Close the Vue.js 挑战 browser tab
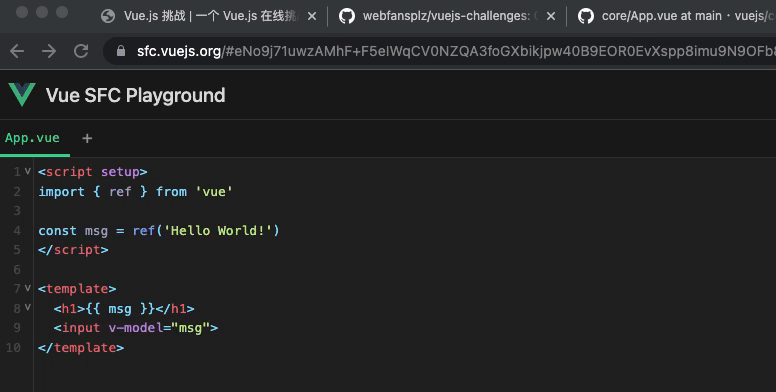The height and width of the screenshot is (392, 776). 312,16
